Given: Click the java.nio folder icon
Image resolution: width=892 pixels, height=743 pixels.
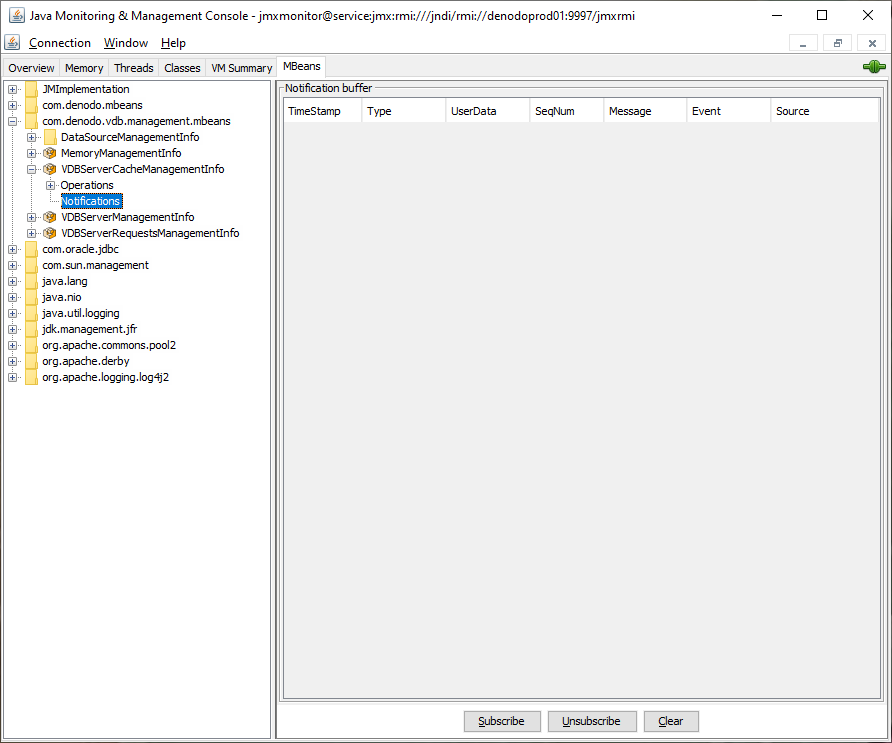Looking at the screenshot, I should click(x=31, y=297).
